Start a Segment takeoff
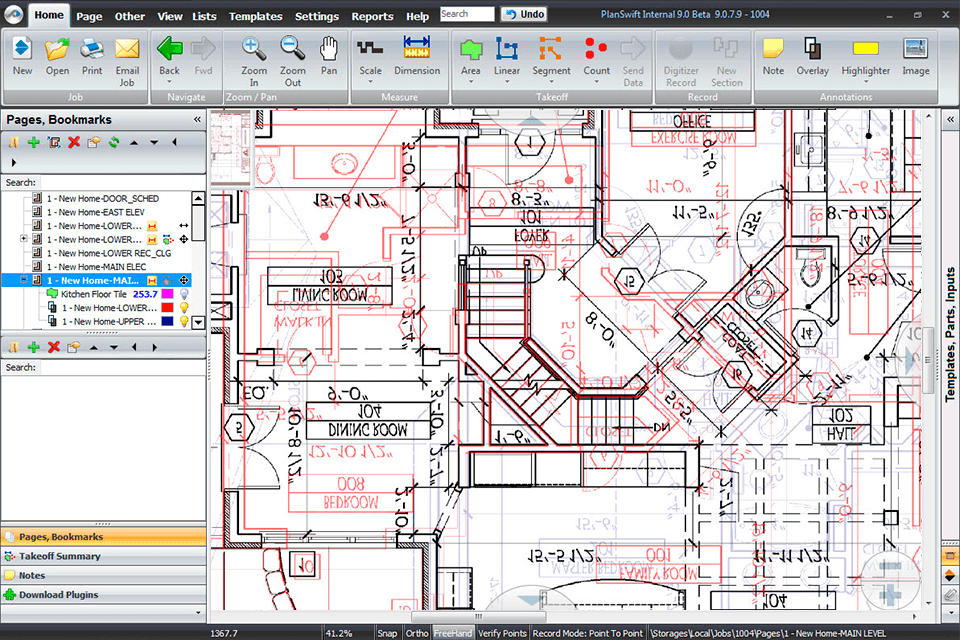 tap(551, 56)
